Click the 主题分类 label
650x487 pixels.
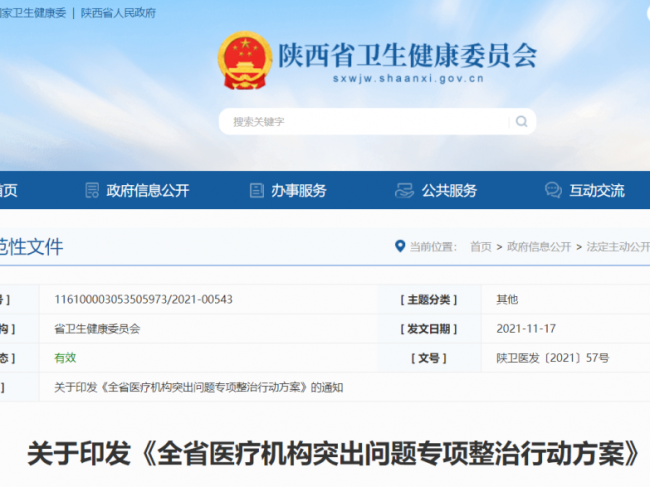[x=429, y=299]
